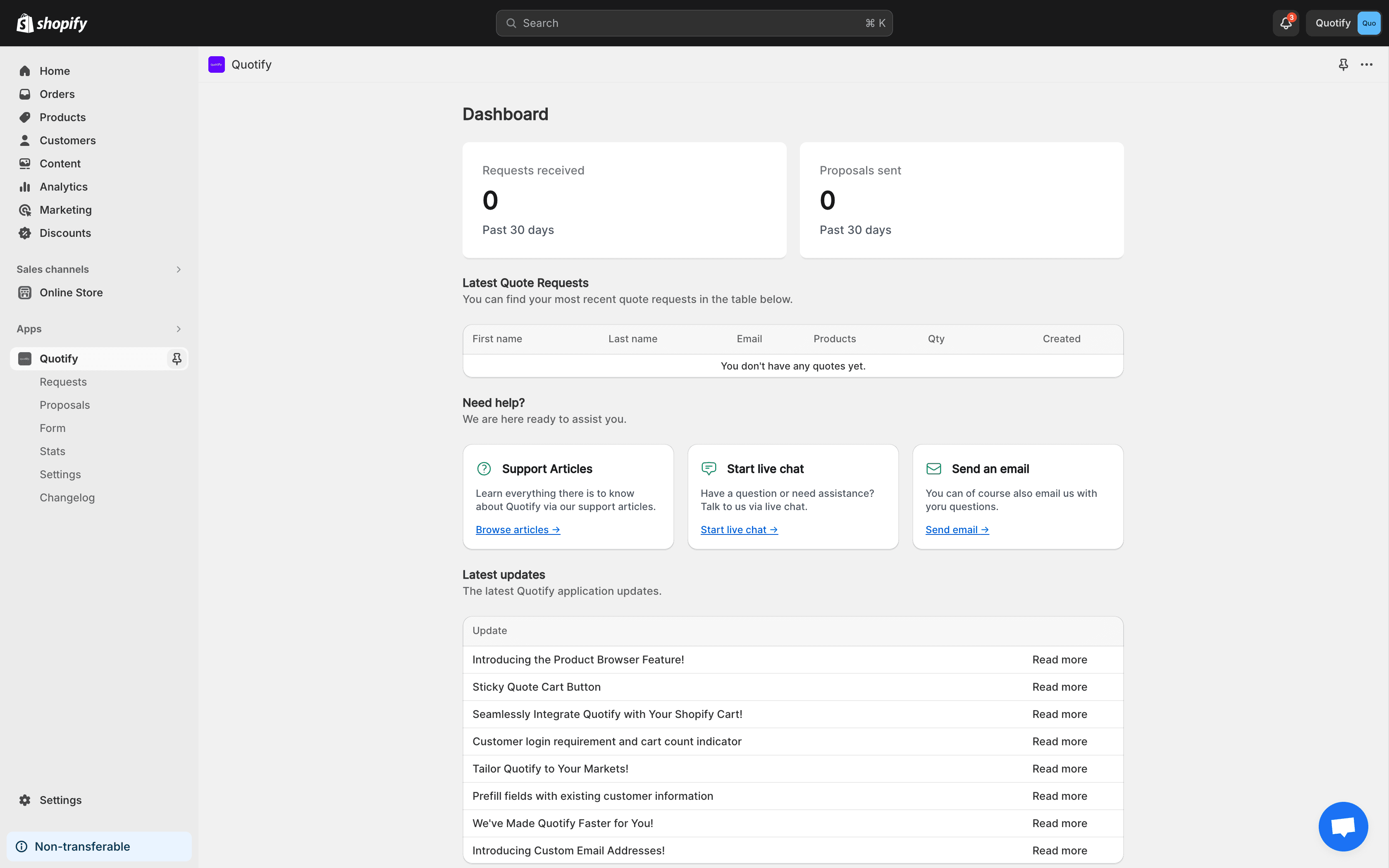The width and height of the screenshot is (1389, 868).
Task: Click the Products tag icon
Action: (25, 117)
